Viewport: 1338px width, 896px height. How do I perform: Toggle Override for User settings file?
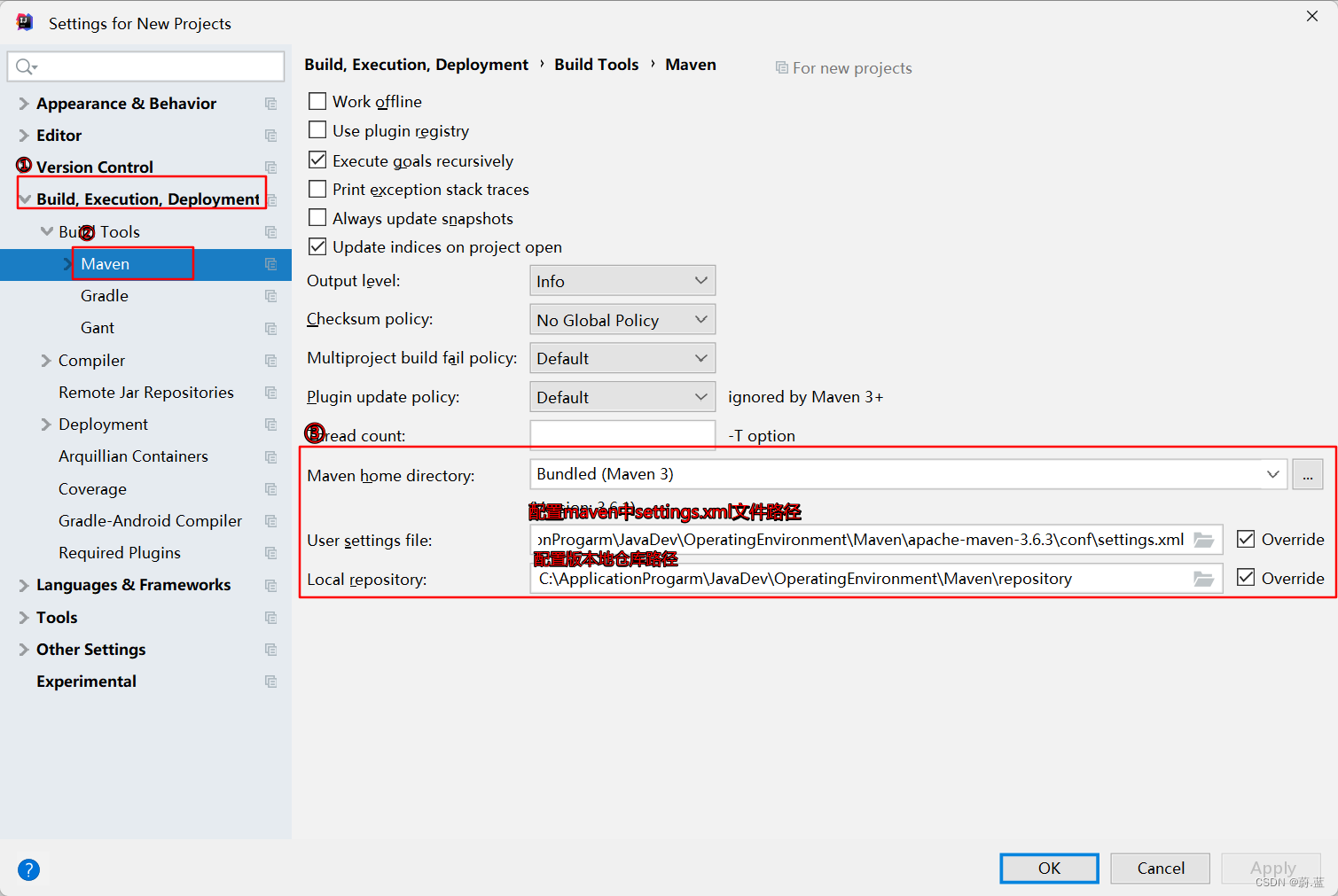[x=1246, y=539]
